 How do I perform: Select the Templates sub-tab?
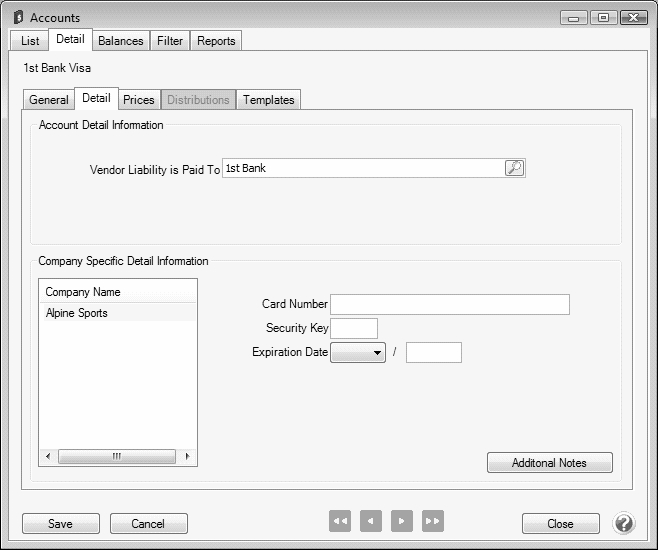click(269, 100)
